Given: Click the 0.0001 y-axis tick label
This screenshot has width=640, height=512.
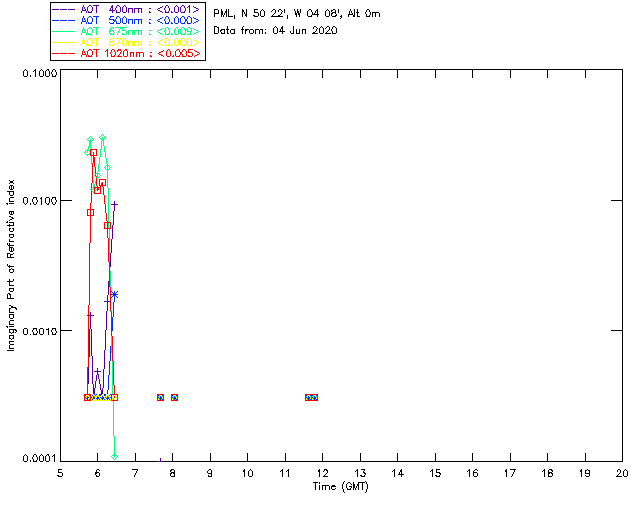Looking at the screenshot, I should coord(40,459).
